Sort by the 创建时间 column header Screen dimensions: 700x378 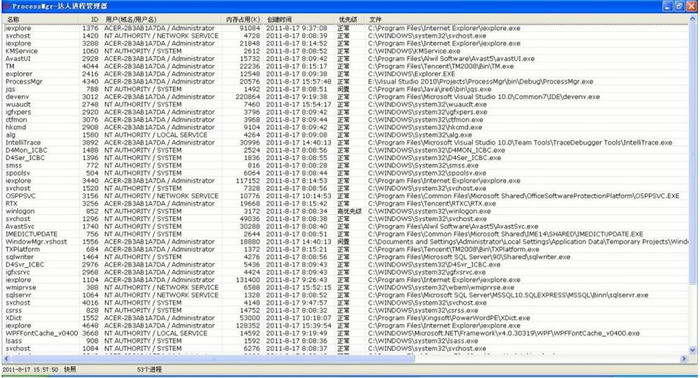[300, 20]
